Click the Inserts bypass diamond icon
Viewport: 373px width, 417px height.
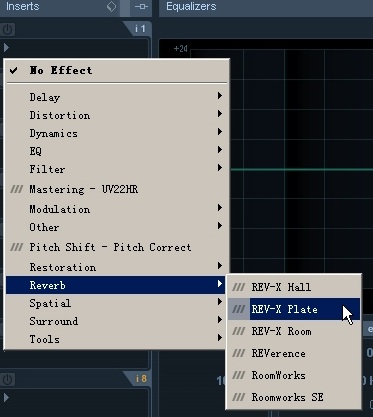tap(111, 6)
